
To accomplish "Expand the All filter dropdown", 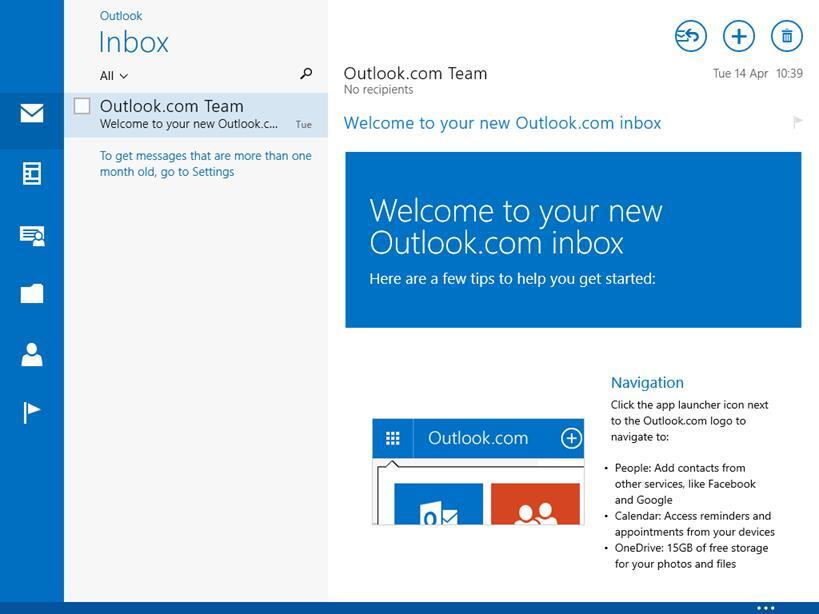I will pyautogui.click(x=114, y=76).
